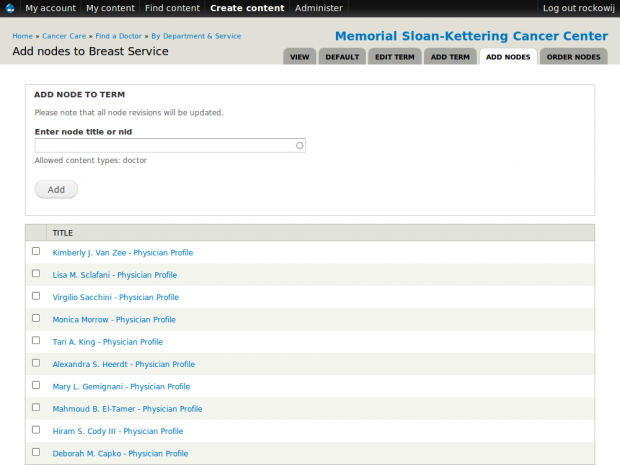This screenshot has width=620, height=465.
Task: Select the Monica Morrow row checkbox
Action: pyautogui.click(x=36, y=319)
